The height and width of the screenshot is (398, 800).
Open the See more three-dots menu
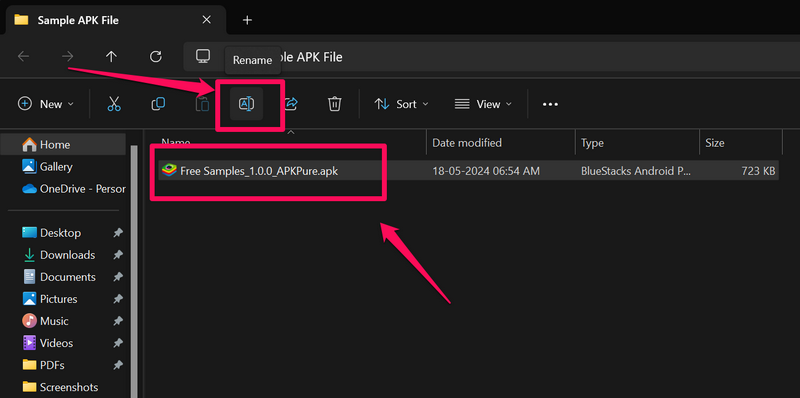tap(550, 104)
